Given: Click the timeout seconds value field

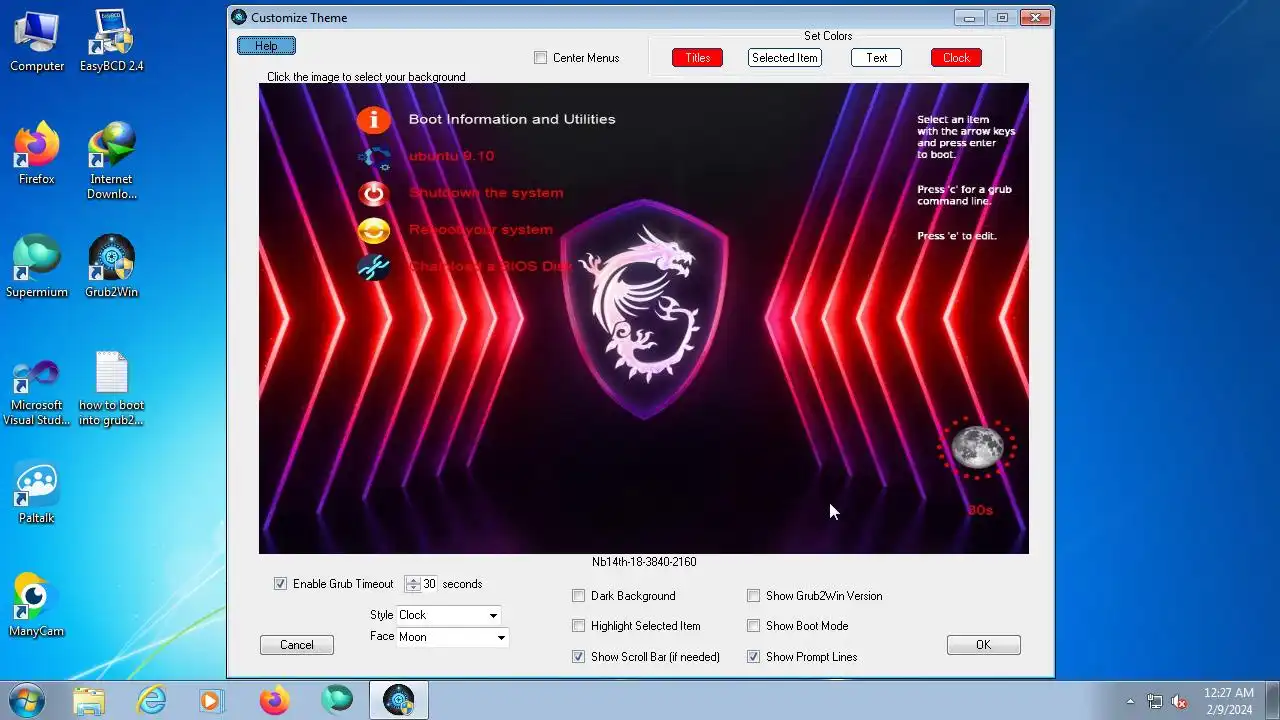Looking at the screenshot, I should (x=429, y=584).
